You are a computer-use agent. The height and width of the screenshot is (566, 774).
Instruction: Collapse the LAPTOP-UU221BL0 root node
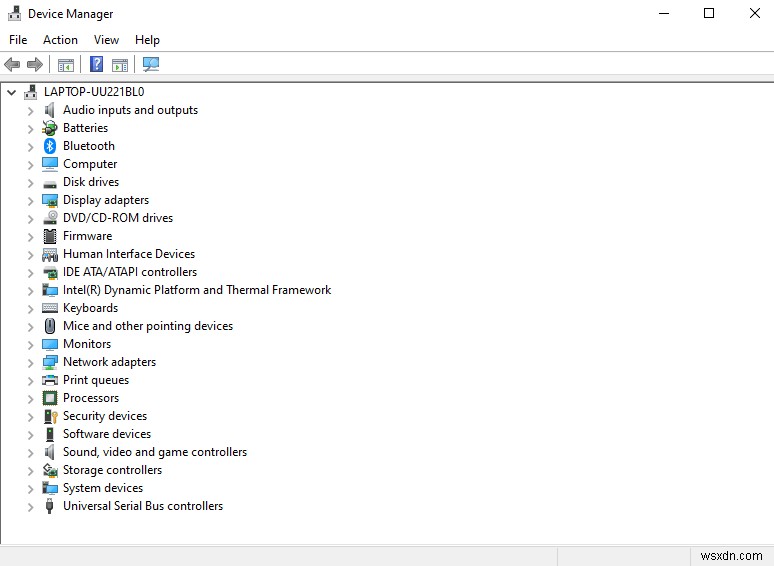pos(11,92)
